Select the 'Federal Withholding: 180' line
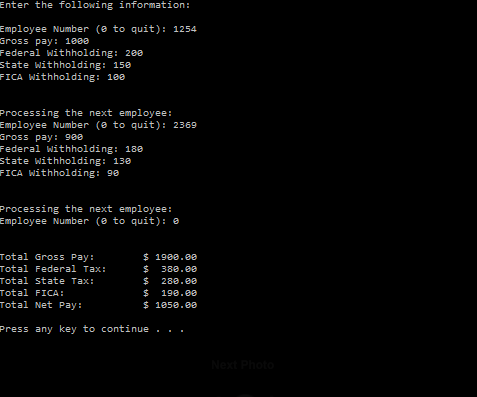This screenshot has height=397, width=477. (x=71, y=149)
